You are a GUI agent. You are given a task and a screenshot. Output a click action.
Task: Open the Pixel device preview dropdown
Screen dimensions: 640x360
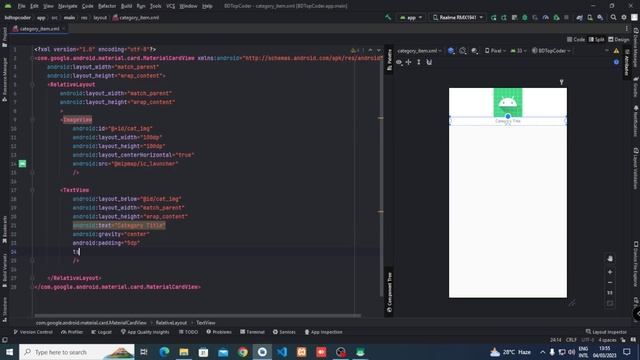(x=495, y=51)
